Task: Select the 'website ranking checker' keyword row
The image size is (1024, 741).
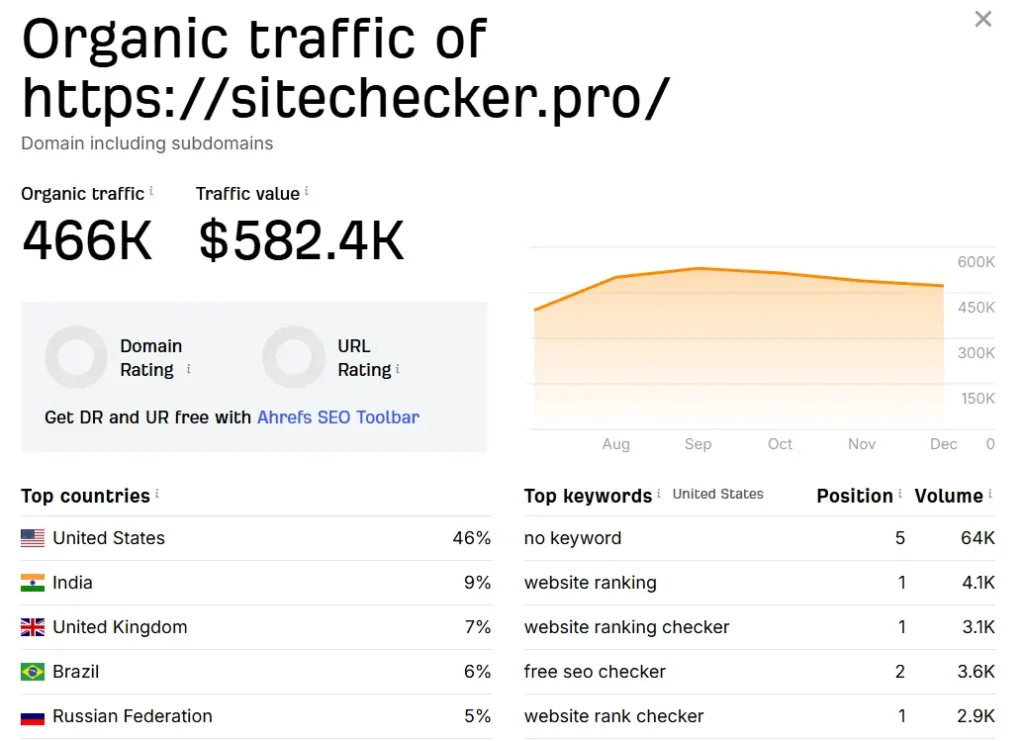Action: [x=627, y=627]
